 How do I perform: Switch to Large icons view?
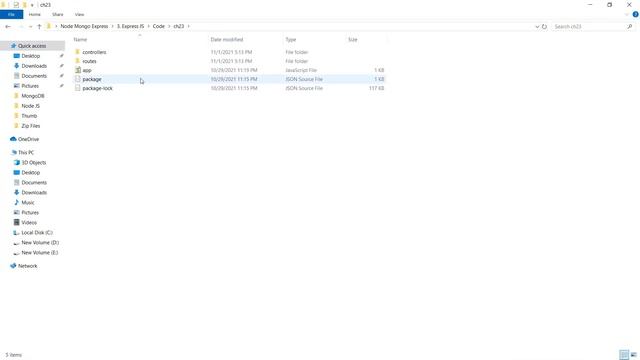[x=633, y=355]
